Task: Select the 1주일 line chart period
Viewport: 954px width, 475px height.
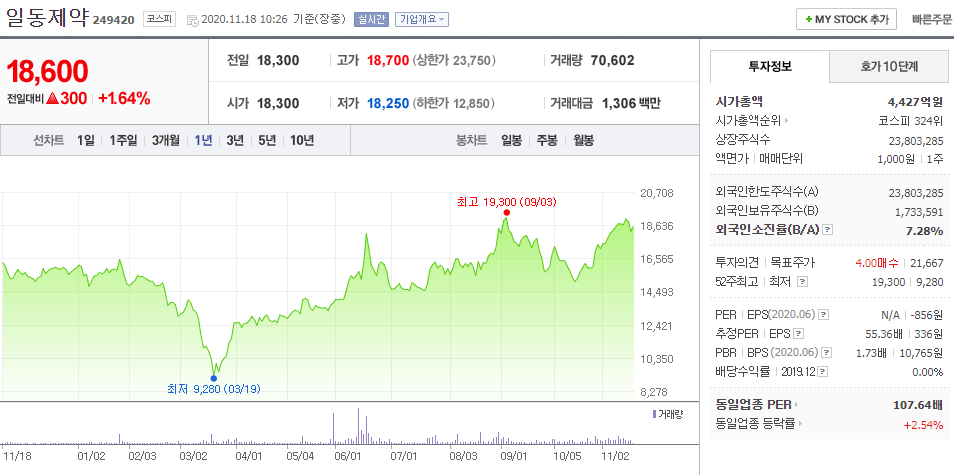Action: pyautogui.click(x=124, y=140)
